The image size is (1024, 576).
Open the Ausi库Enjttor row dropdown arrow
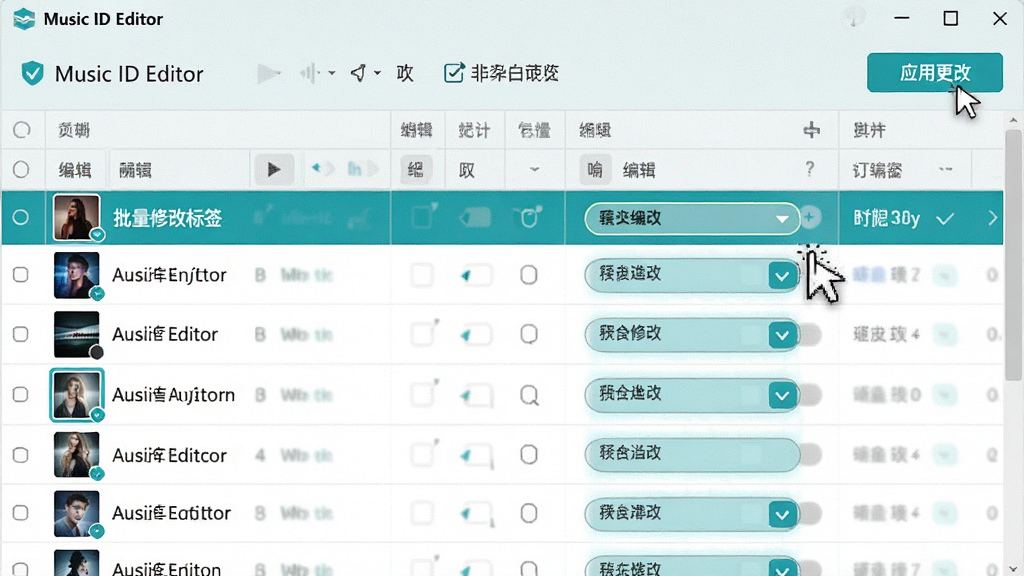(x=782, y=276)
